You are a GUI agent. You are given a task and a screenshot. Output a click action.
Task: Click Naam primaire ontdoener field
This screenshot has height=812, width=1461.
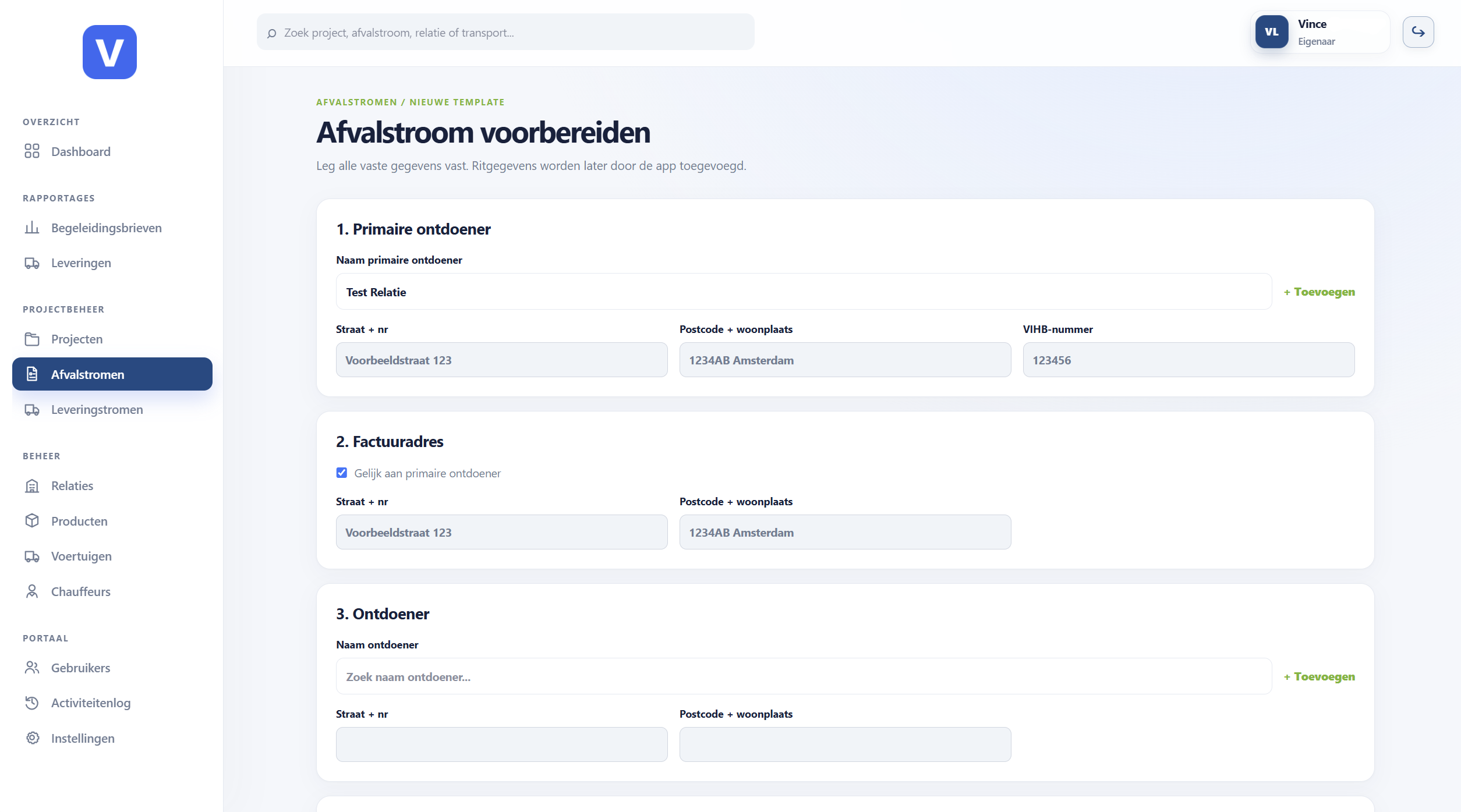804,292
